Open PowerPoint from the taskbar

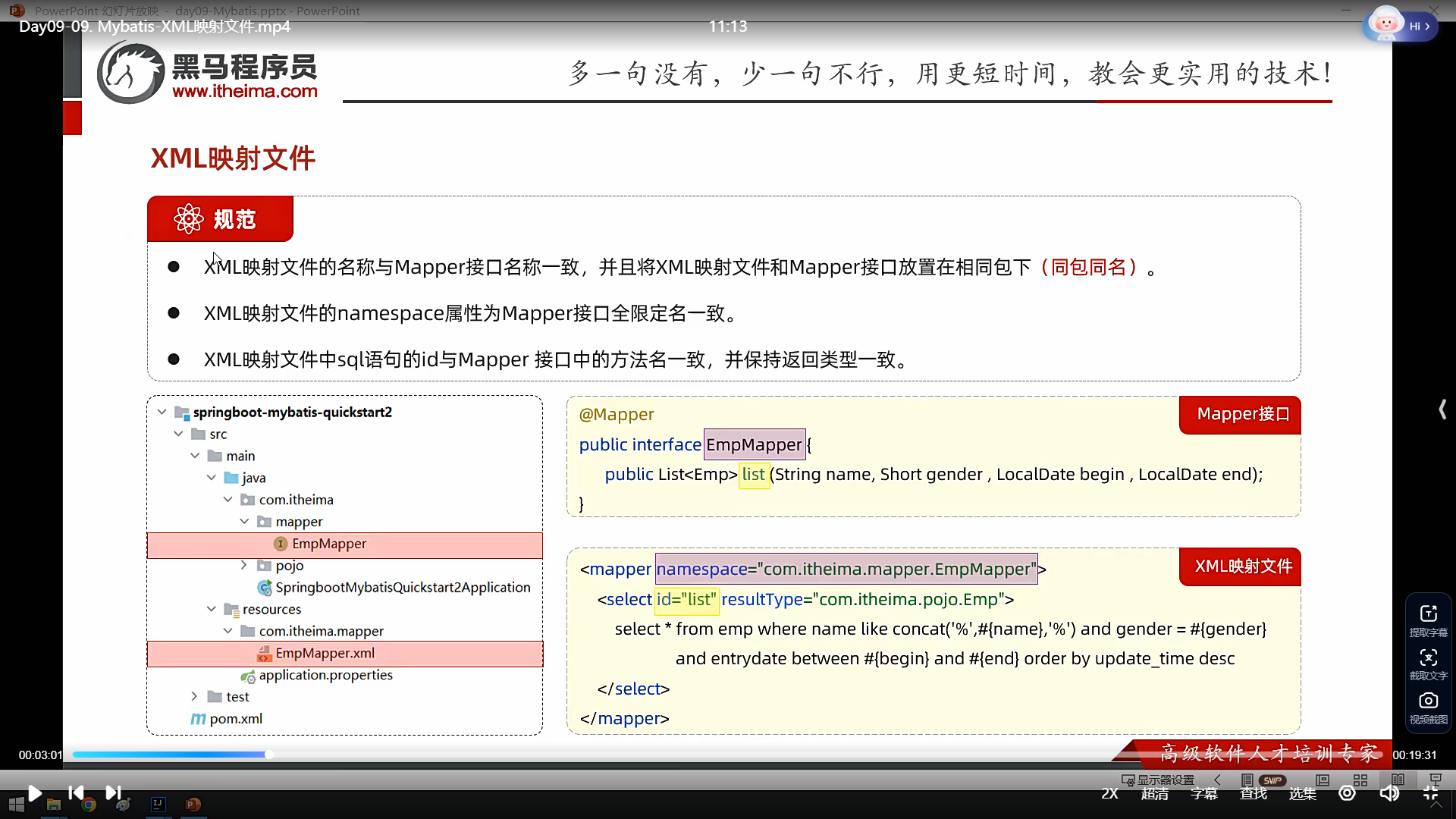click(x=193, y=805)
